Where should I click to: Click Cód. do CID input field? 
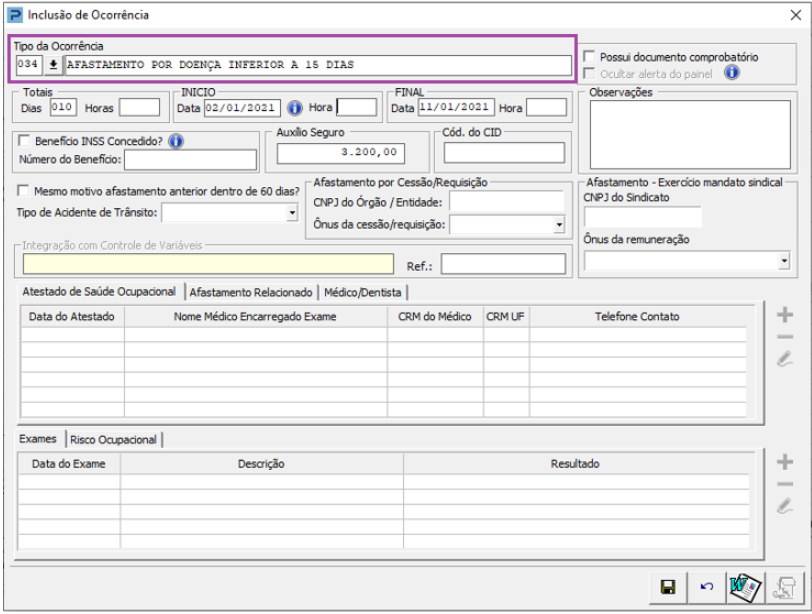pos(504,153)
